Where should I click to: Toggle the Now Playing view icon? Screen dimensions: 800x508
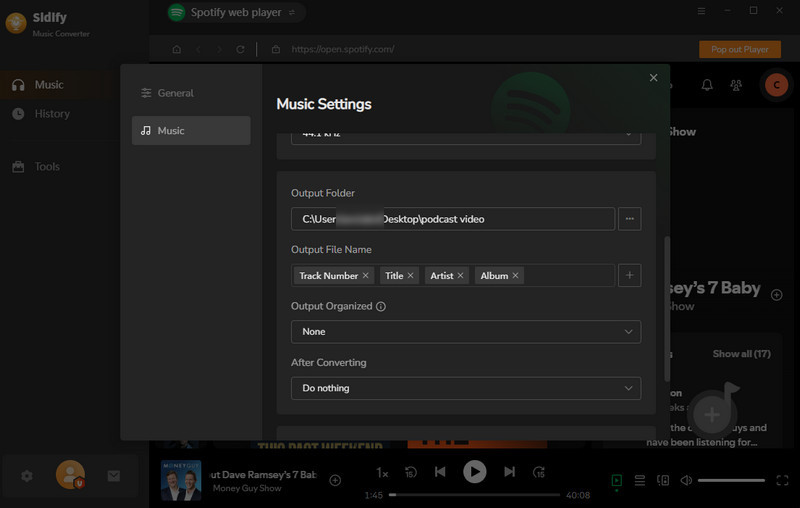click(616, 480)
